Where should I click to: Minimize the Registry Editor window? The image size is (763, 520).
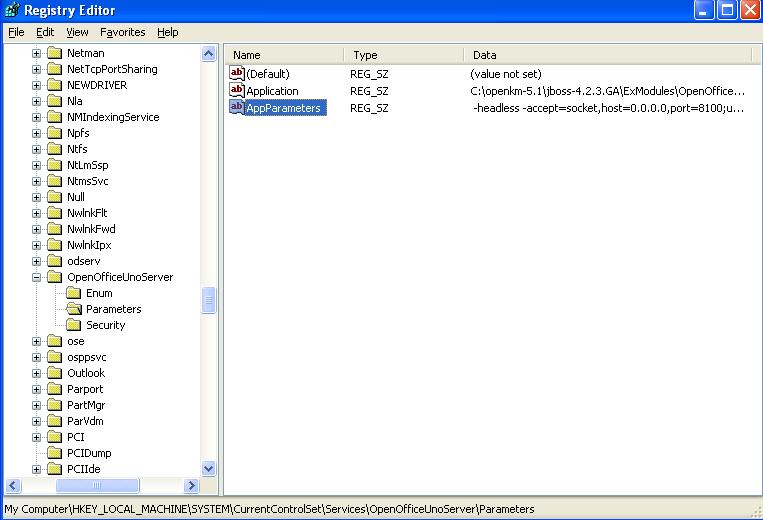(704, 10)
